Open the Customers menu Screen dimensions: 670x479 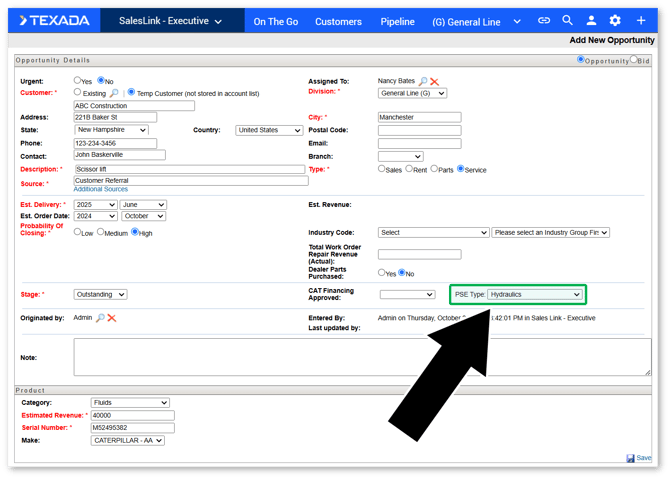coord(338,21)
